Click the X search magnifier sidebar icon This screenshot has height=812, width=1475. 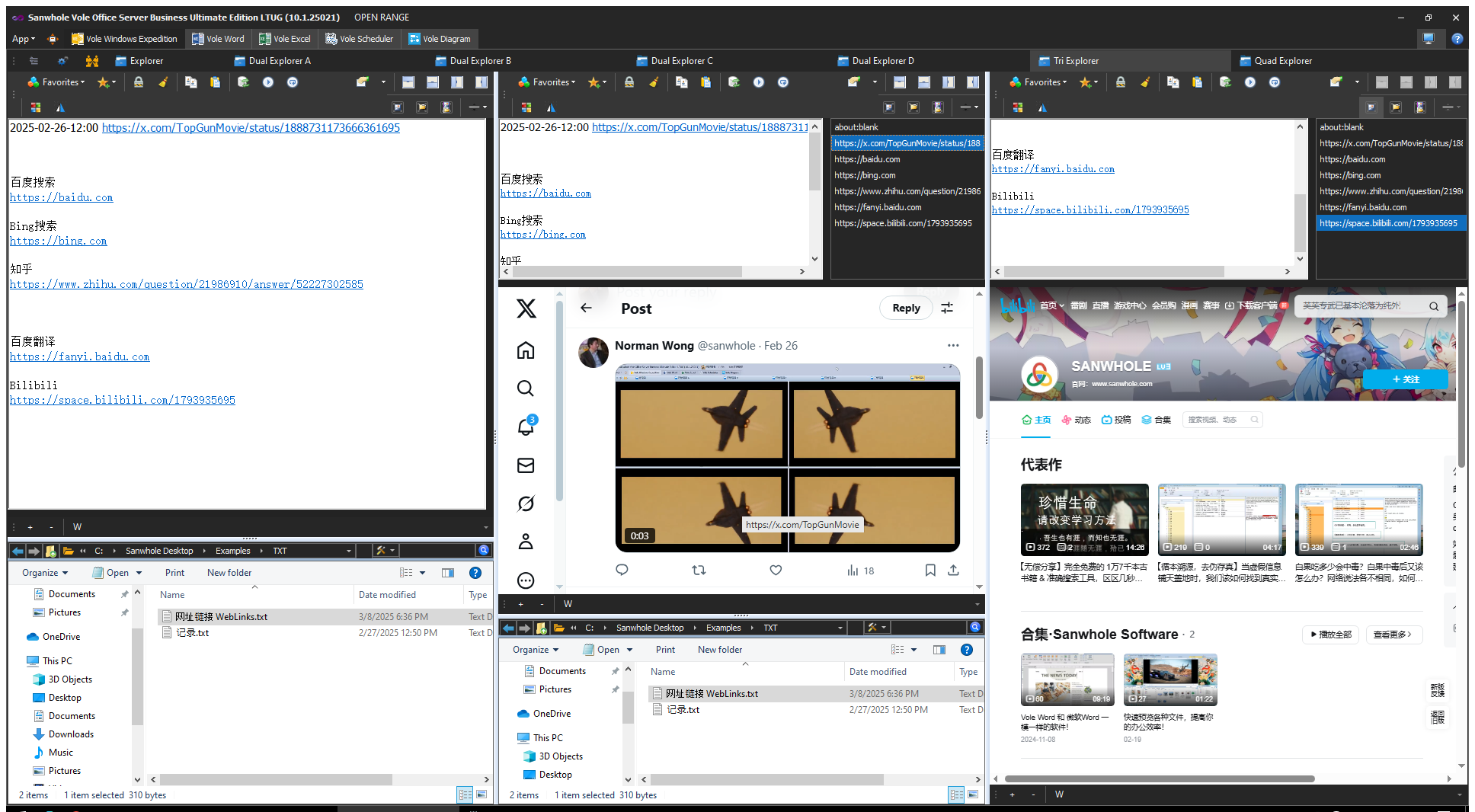point(526,388)
